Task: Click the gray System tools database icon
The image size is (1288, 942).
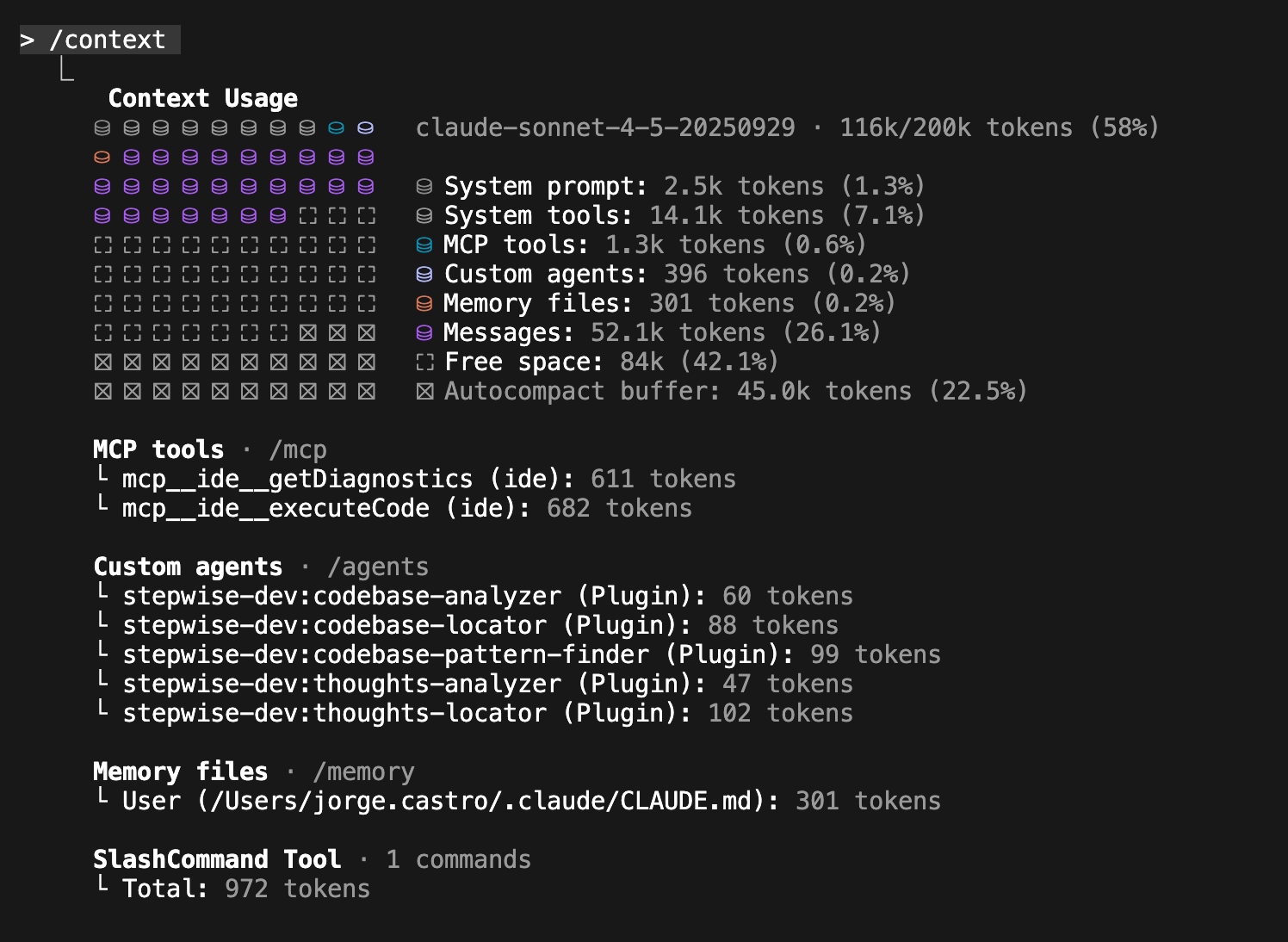Action: point(424,215)
